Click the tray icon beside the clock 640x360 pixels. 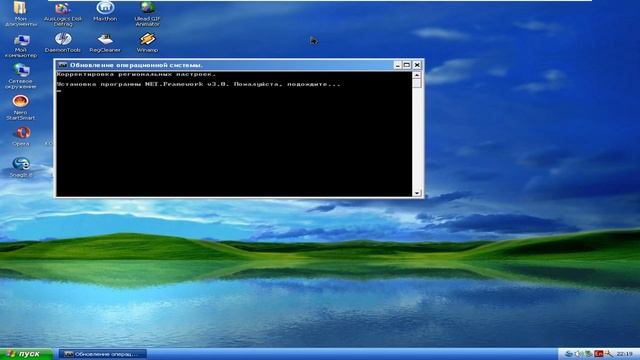tap(609, 353)
